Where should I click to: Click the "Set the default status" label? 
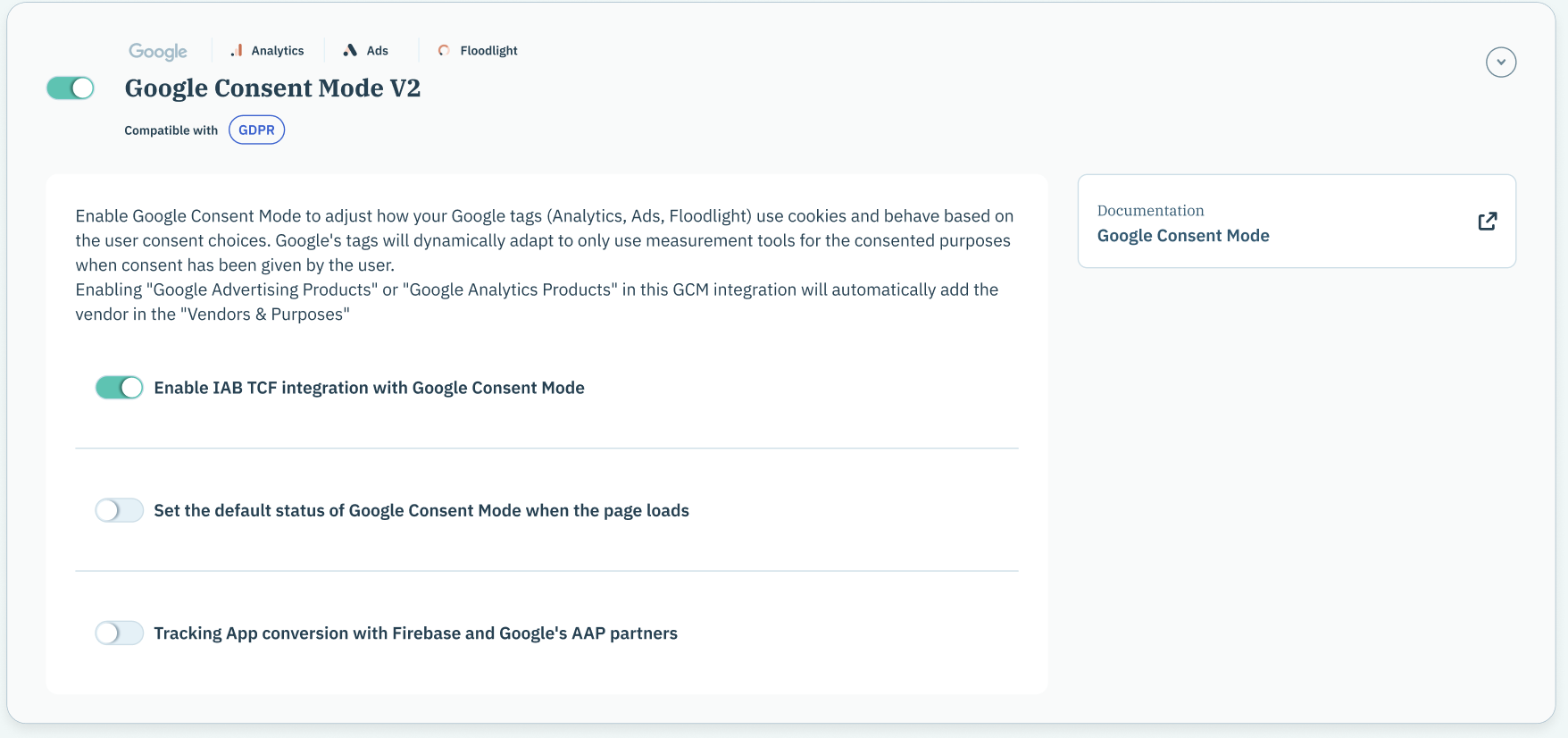coord(421,510)
